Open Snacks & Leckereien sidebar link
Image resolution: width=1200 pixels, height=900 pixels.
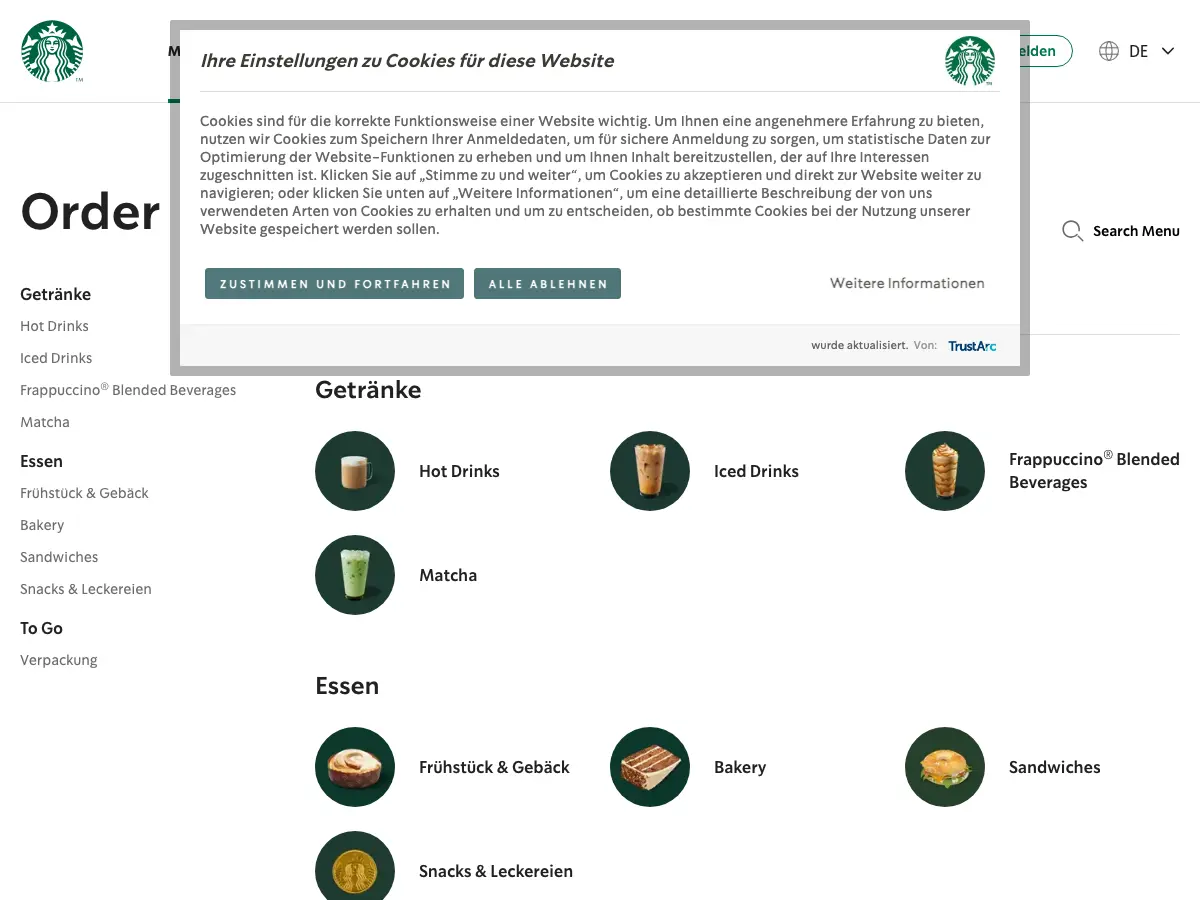[86, 589]
